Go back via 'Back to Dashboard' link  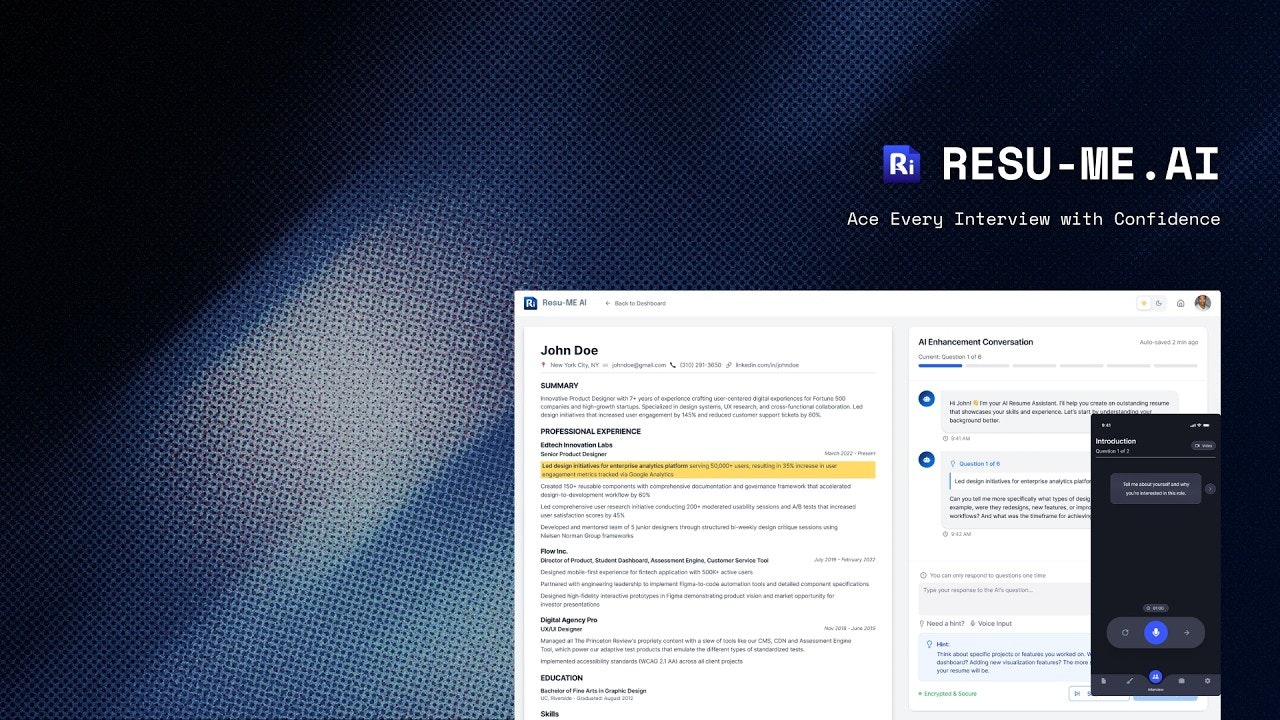pos(636,303)
